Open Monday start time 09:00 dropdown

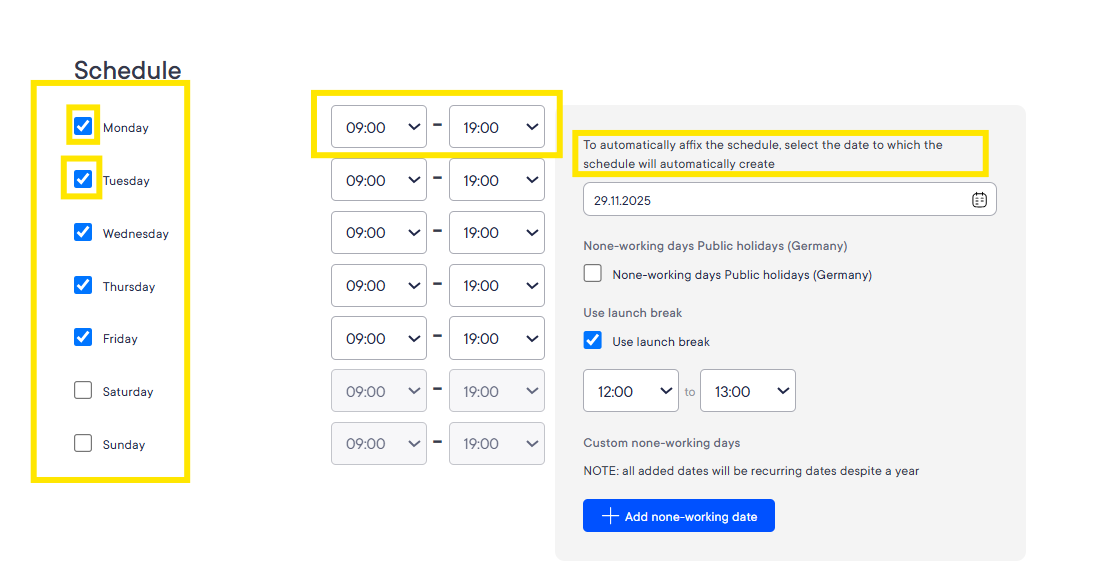[x=379, y=127]
